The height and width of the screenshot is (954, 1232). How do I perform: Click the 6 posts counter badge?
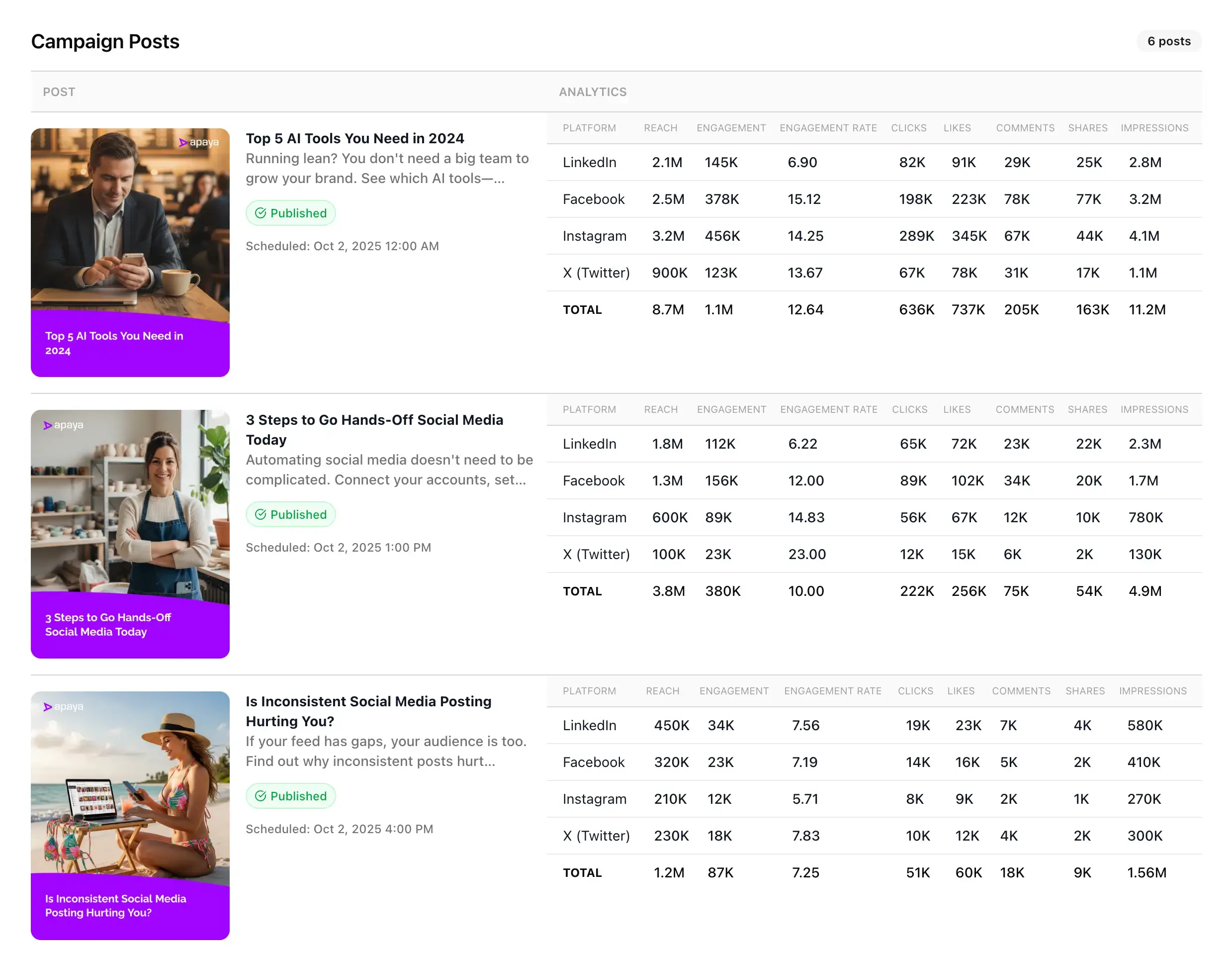(1169, 41)
